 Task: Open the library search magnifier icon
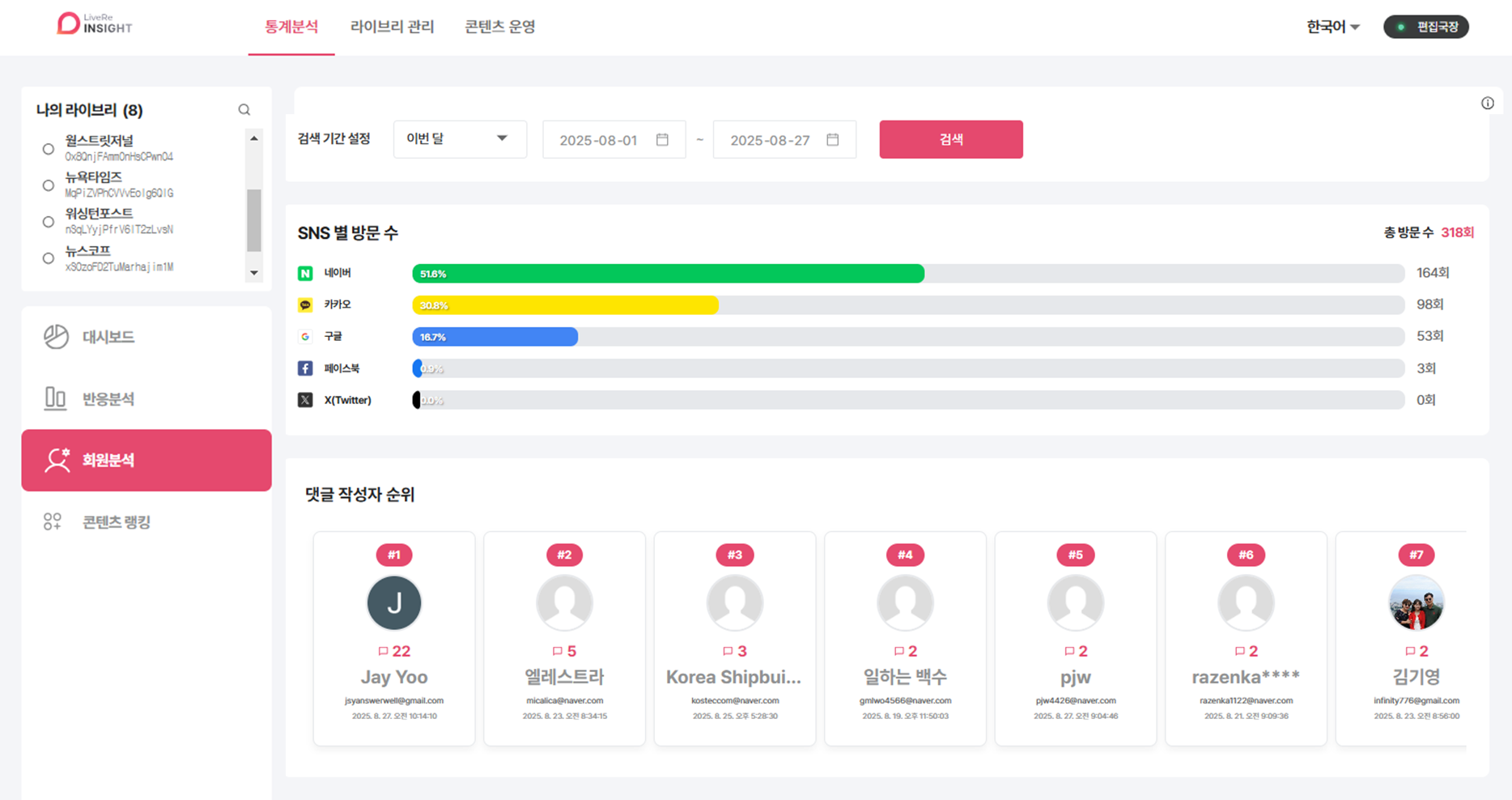244,109
